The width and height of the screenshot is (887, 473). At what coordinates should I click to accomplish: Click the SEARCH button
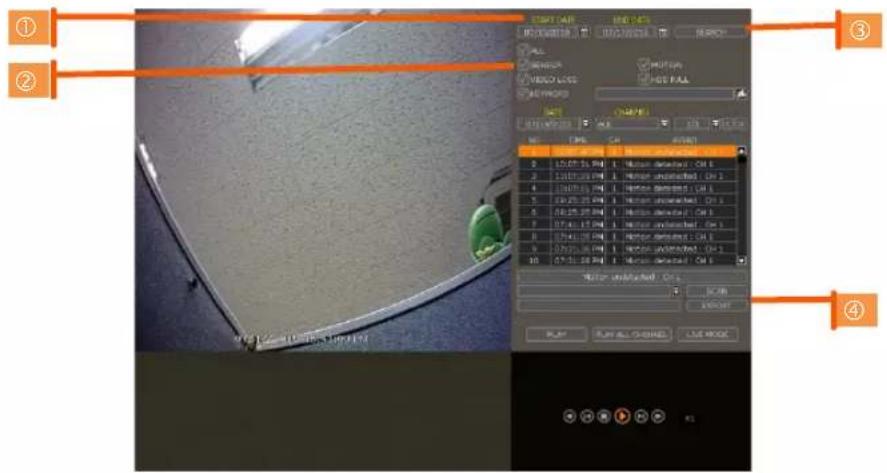click(x=711, y=33)
